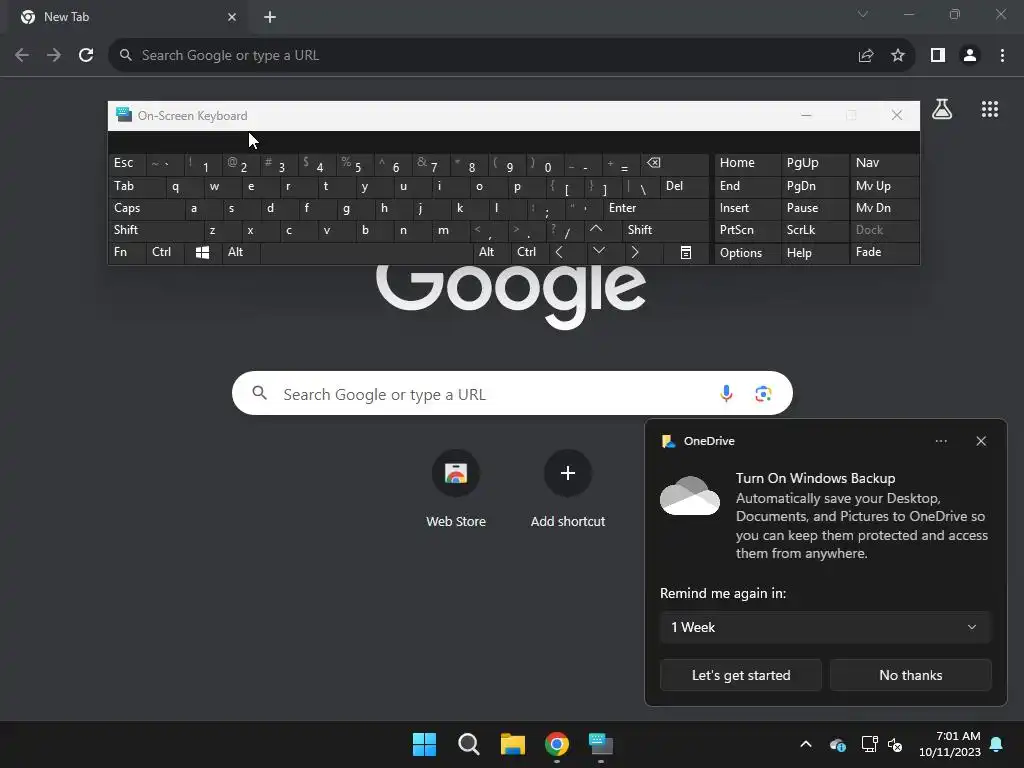The width and height of the screenshot is (1024, 768).
Task: Click the Help key on On-Screen Keyboard
Action: pos(815,253)
